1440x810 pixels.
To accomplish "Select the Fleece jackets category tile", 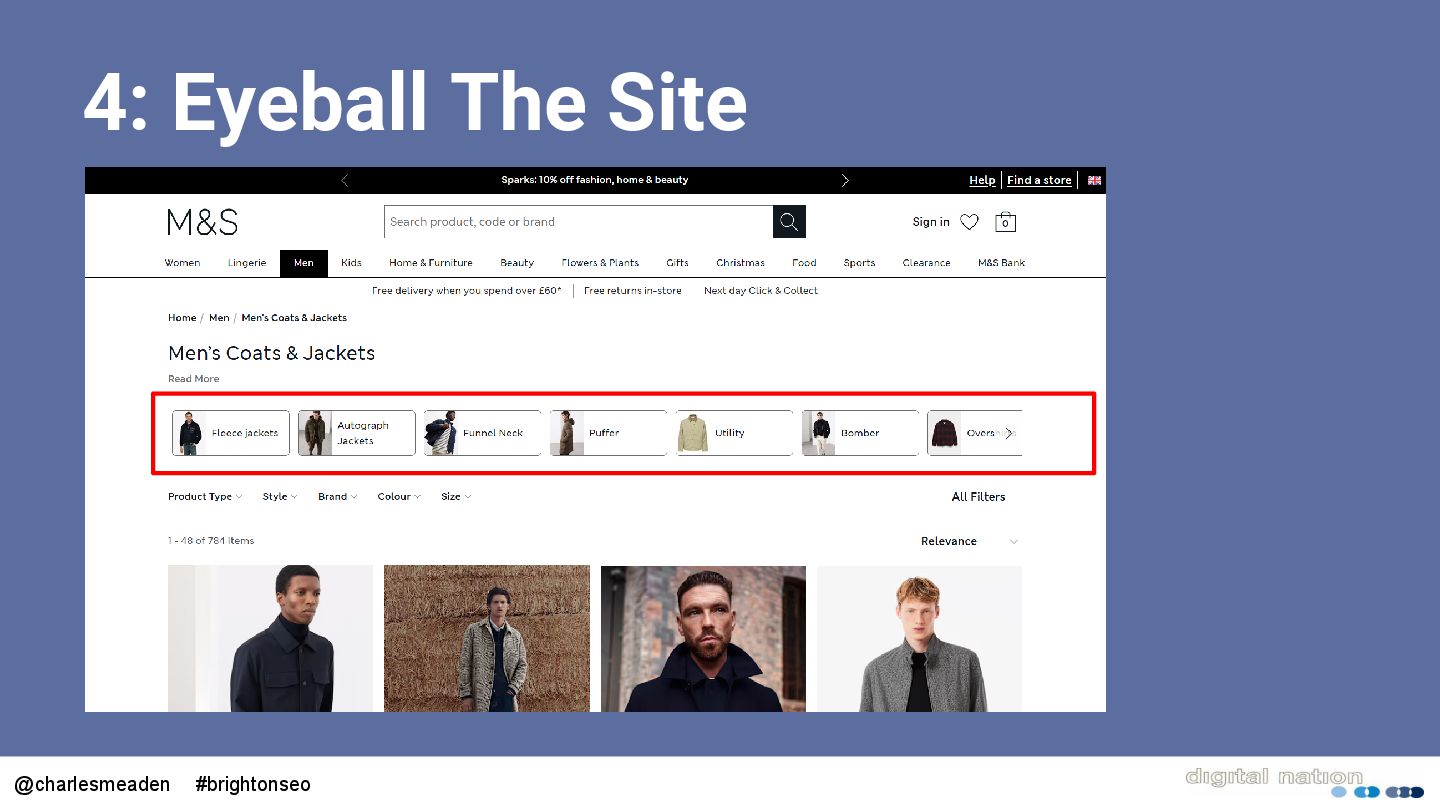I will coord(231,433).
